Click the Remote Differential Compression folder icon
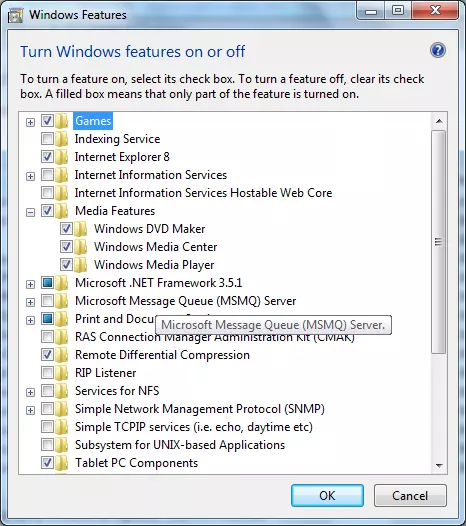Screen dimensions: 466x526 [61, 355]
